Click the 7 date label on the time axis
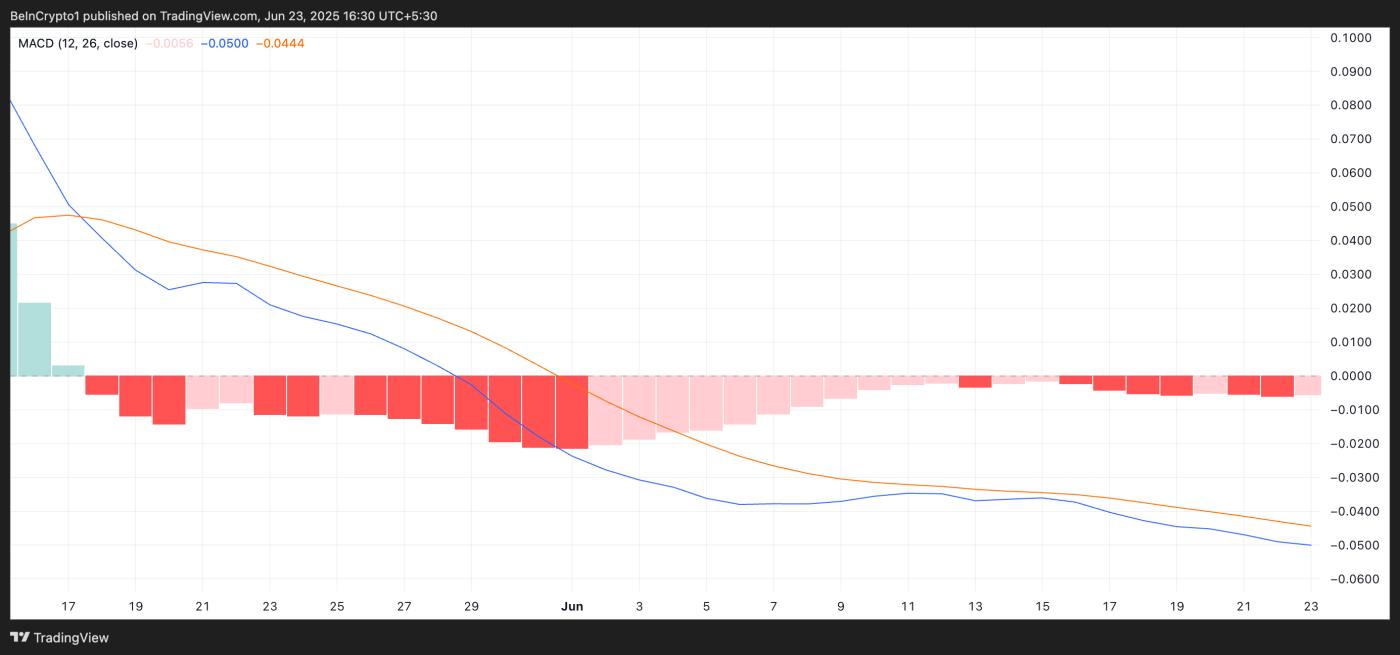The height and width of the screenshot is (655, 1400). (774, 606)
